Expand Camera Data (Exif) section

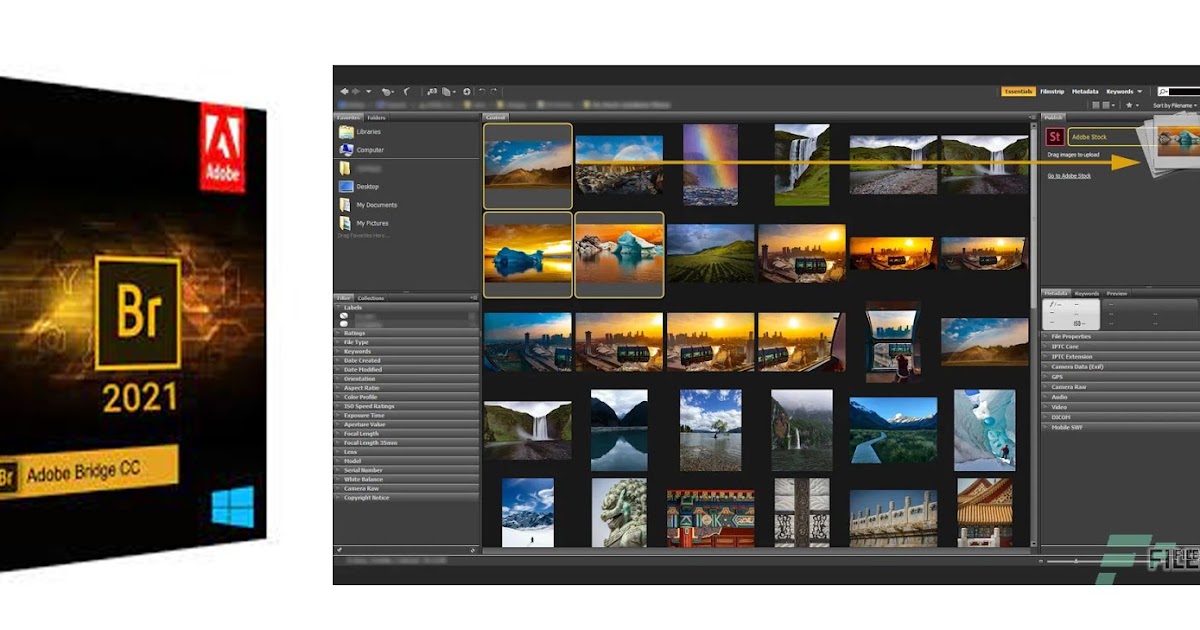click(x=1120, y=366)
